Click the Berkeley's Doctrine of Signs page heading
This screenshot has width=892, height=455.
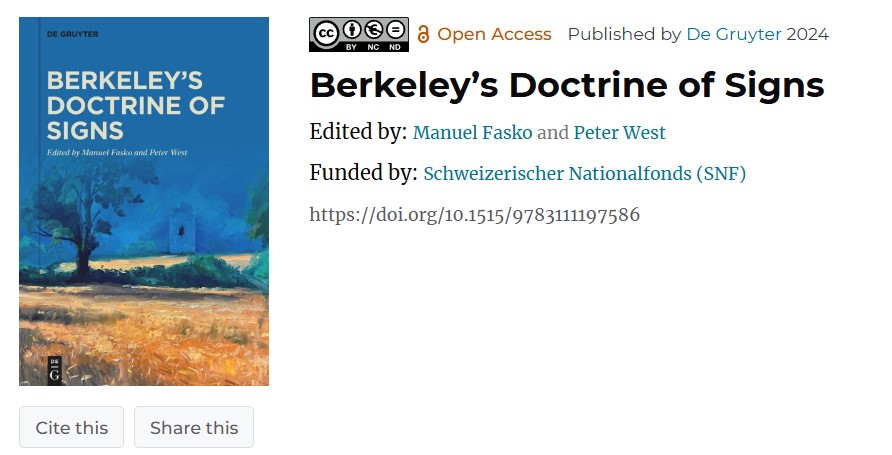[x=567, y=85]
